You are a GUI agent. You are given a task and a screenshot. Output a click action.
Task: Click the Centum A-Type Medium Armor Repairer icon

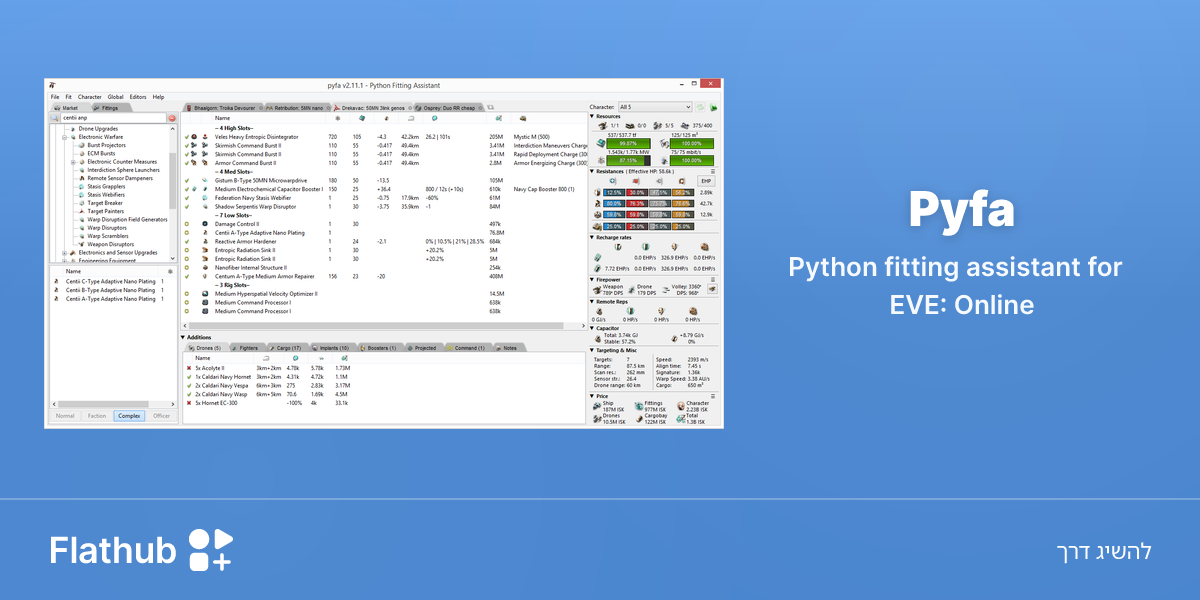tap(205, 277)
